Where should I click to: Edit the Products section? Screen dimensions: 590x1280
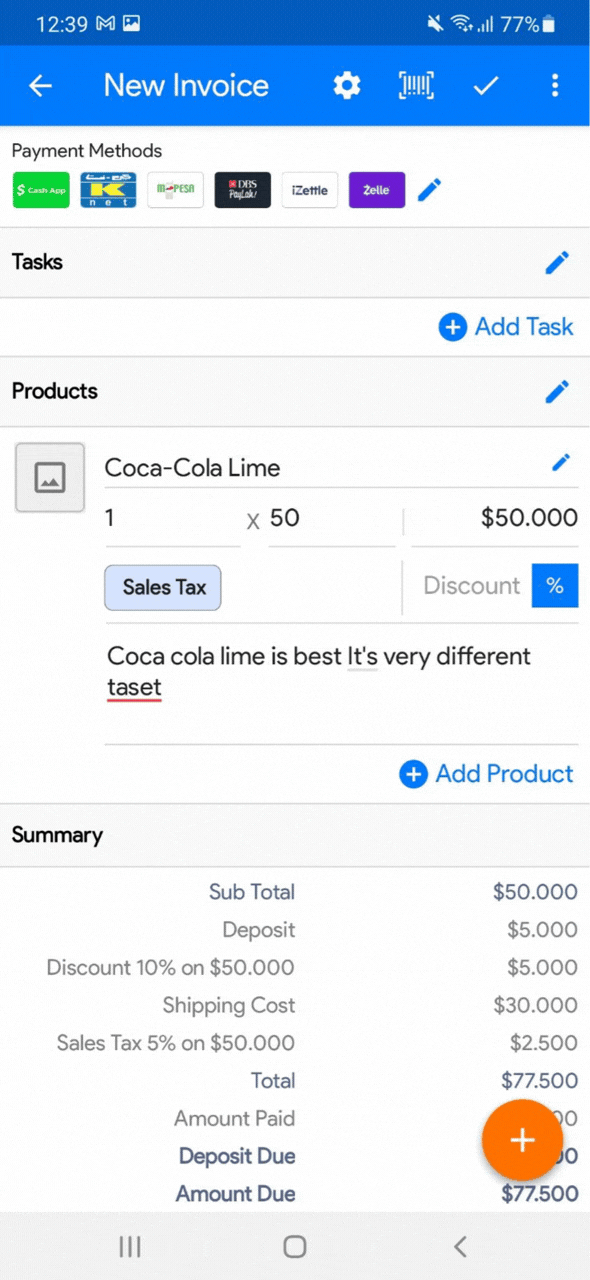click(x=557, y=391)
